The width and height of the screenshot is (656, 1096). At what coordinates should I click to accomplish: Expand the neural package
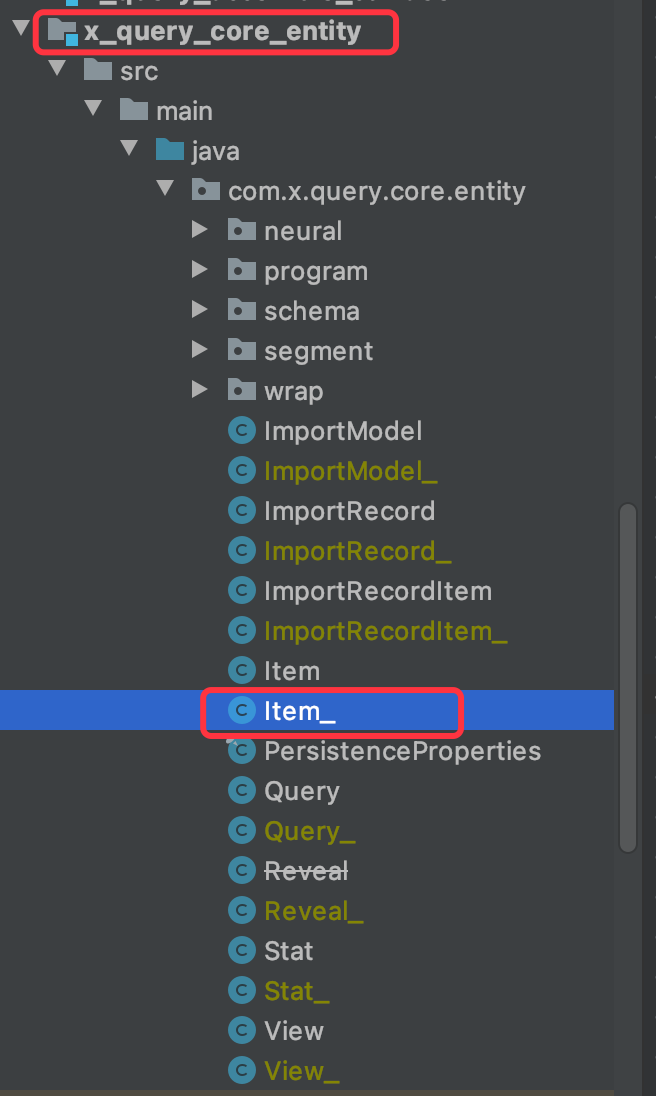pos(200,231)
